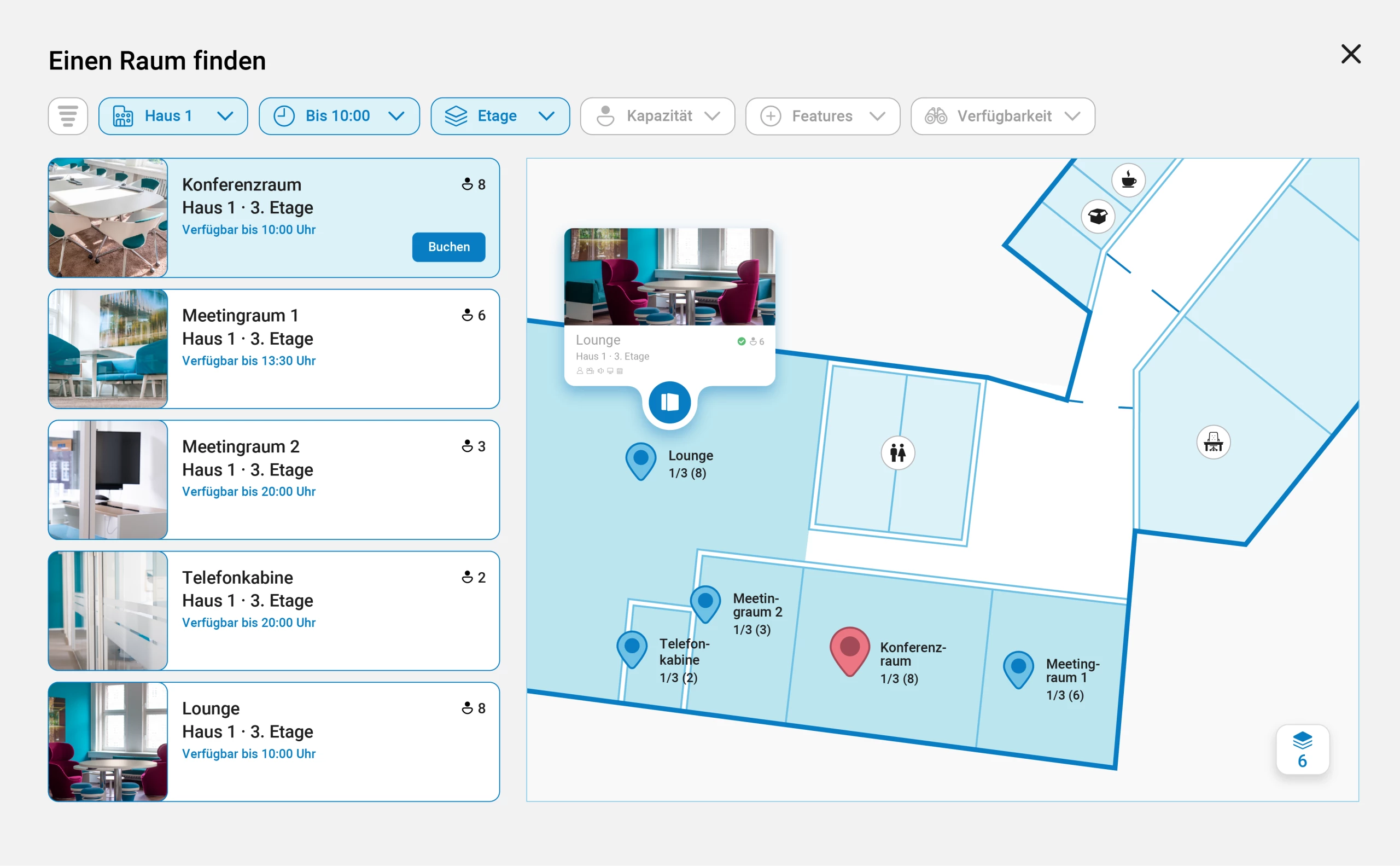Click the Meetingraum 1 map pin
This screenshot has width=1400, height=866.
click(x=1018, y=668)
